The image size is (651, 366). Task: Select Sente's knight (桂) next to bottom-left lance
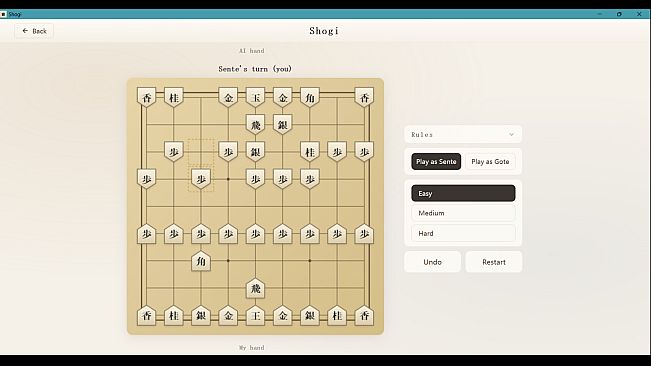[x=174, y=315]
